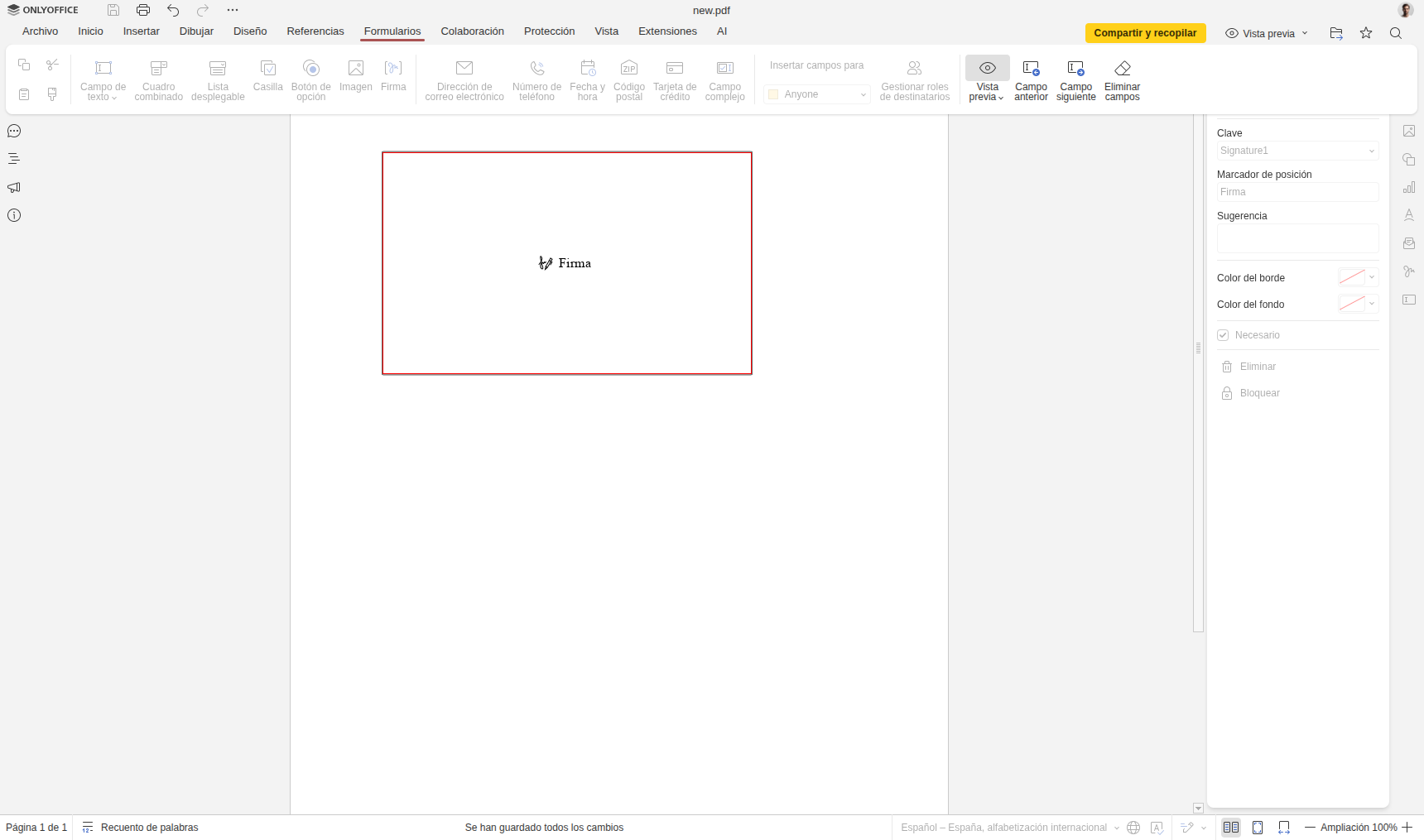Click the print icon in title bar

[x=143, y=10]
